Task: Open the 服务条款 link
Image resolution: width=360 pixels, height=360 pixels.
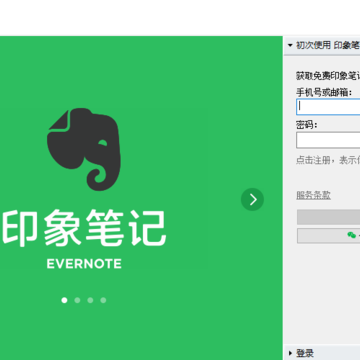Action: coord(313,195)
